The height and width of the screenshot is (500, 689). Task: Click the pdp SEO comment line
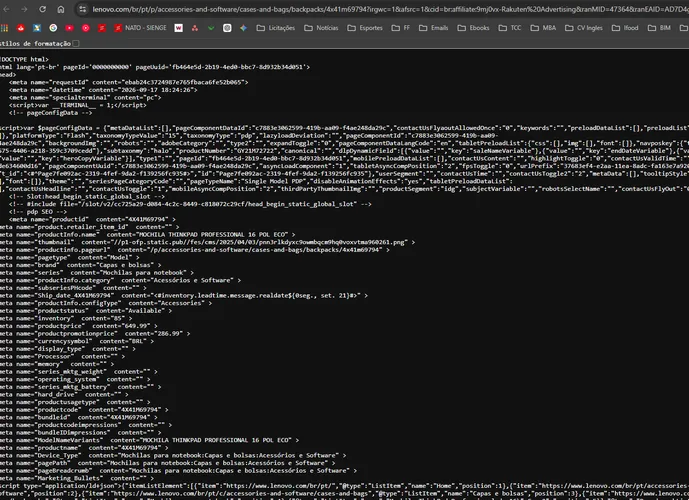tap(38, 212)
